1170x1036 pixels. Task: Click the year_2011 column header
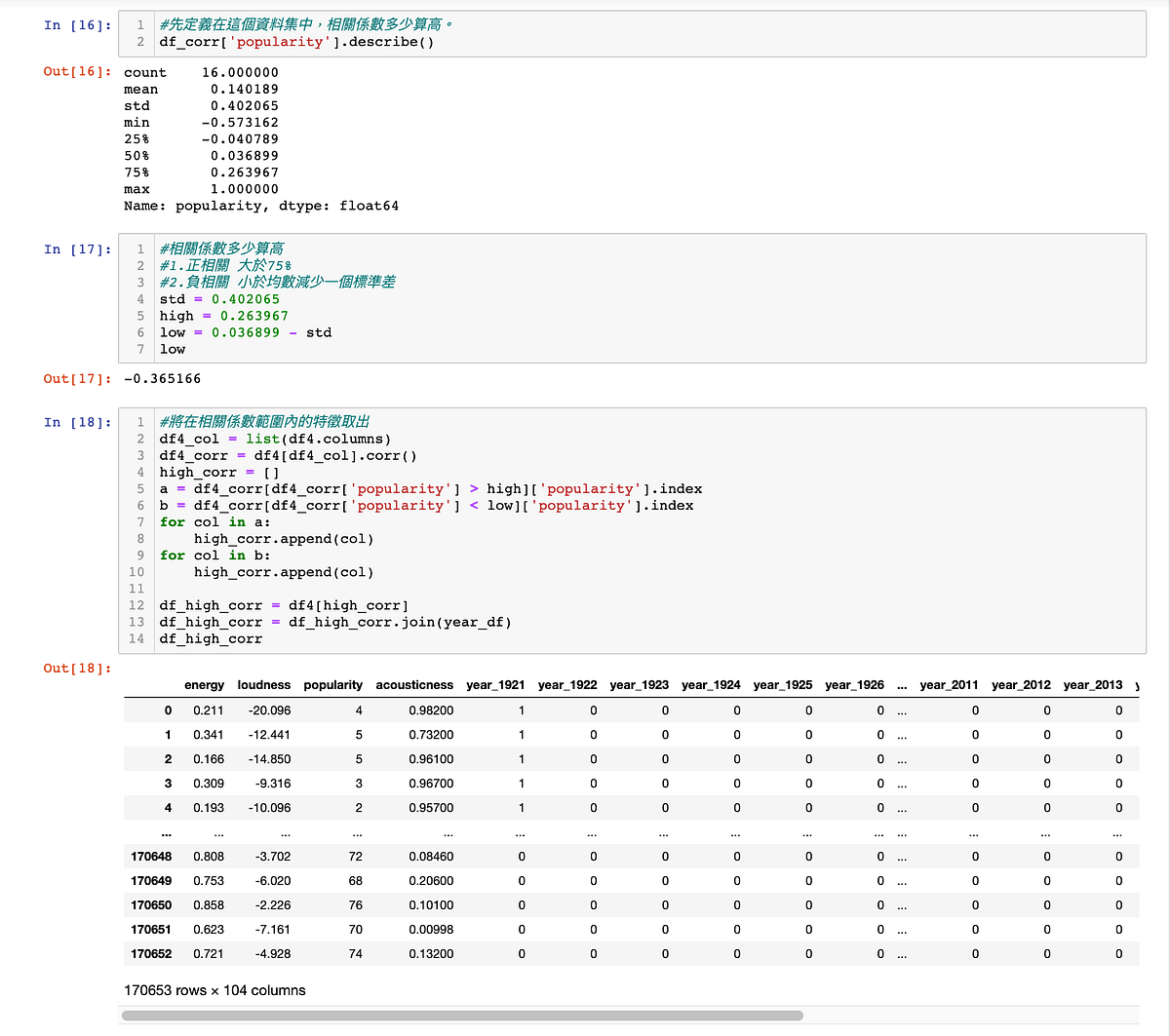949,685
